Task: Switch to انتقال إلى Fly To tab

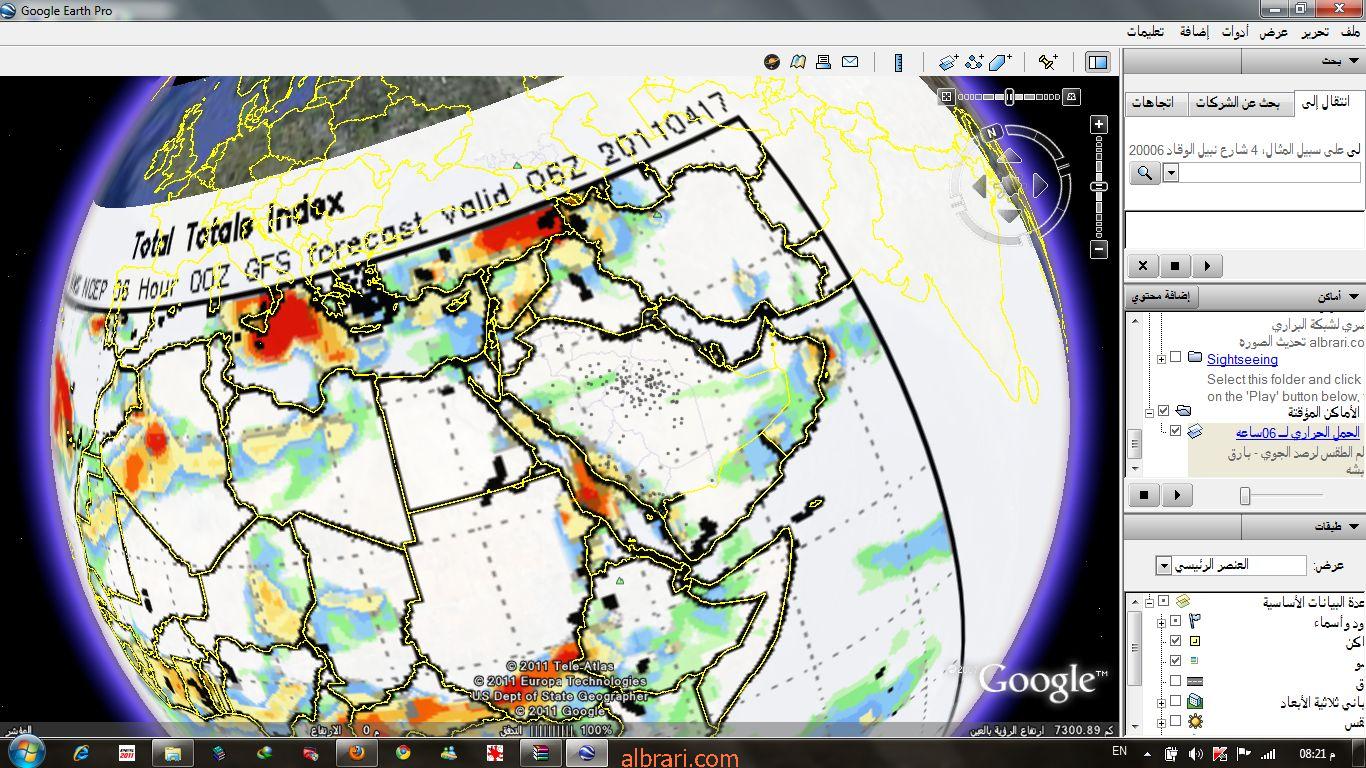Action: click(x=1328, y=102)
